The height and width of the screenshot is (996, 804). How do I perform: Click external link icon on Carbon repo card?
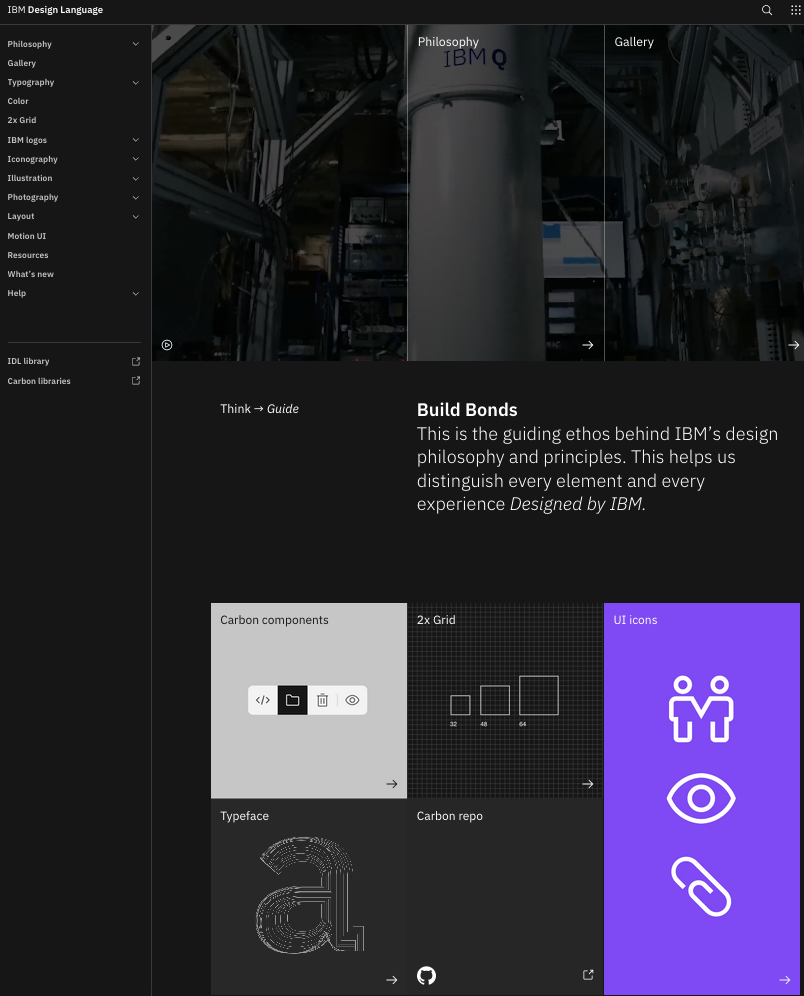[x=588, y=974]
